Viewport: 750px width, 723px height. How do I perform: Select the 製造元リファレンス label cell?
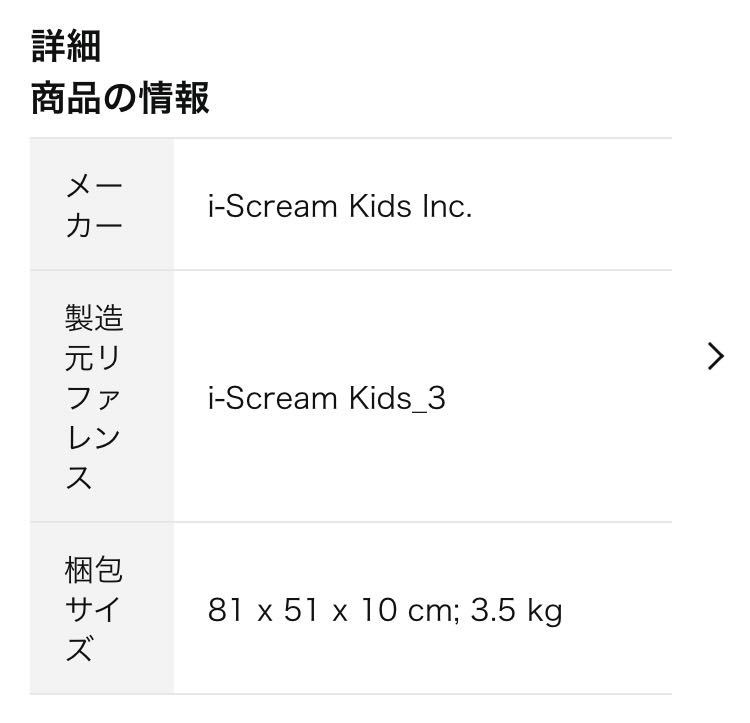[x=95, y=397]
